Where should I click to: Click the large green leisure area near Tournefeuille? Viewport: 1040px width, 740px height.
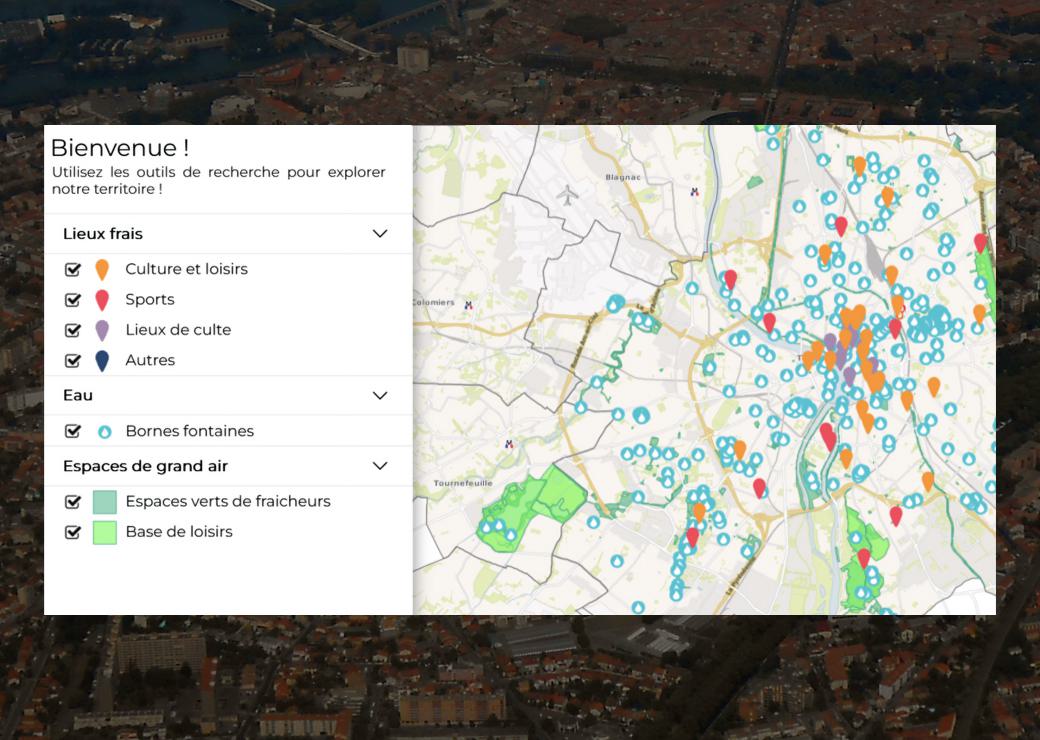(x=531, y=511)
